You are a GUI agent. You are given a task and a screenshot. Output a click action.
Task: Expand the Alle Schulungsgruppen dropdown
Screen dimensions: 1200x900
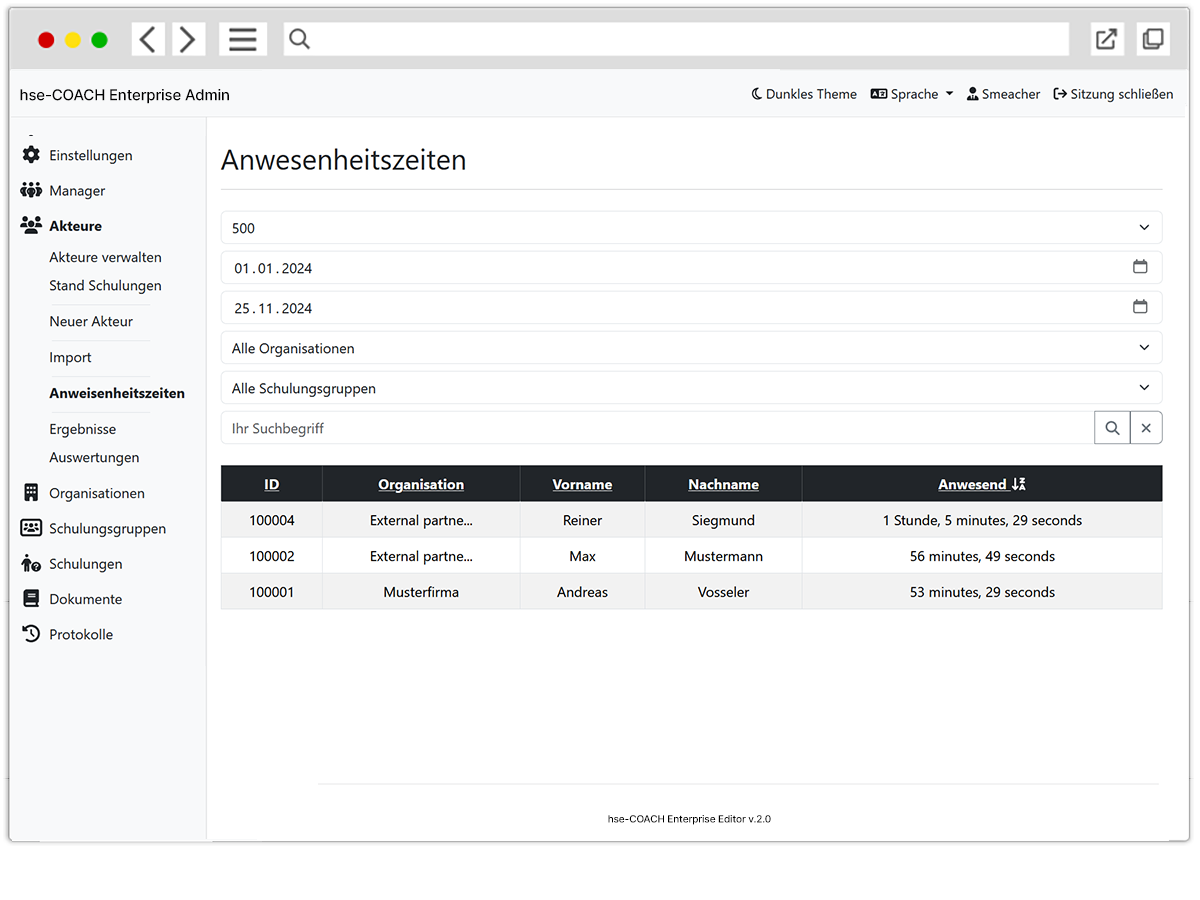691,388
